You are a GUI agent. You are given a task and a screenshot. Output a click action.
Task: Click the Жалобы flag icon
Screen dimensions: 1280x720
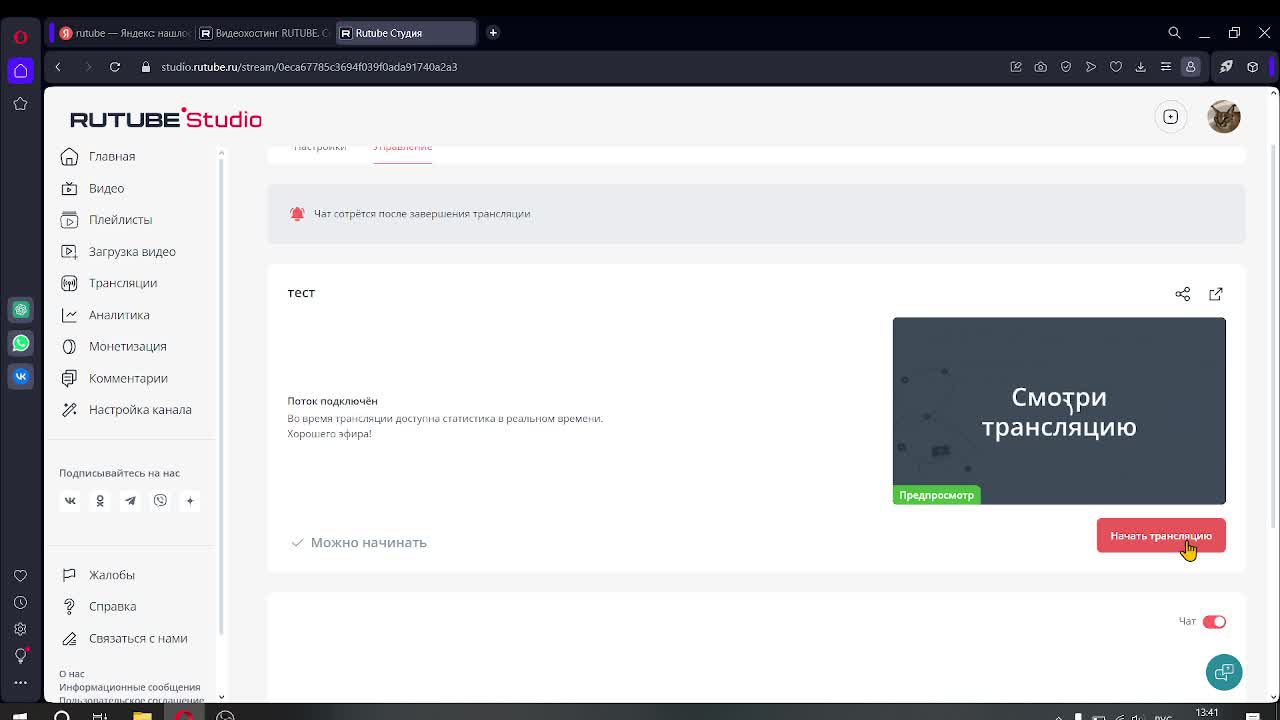[69, 575]
